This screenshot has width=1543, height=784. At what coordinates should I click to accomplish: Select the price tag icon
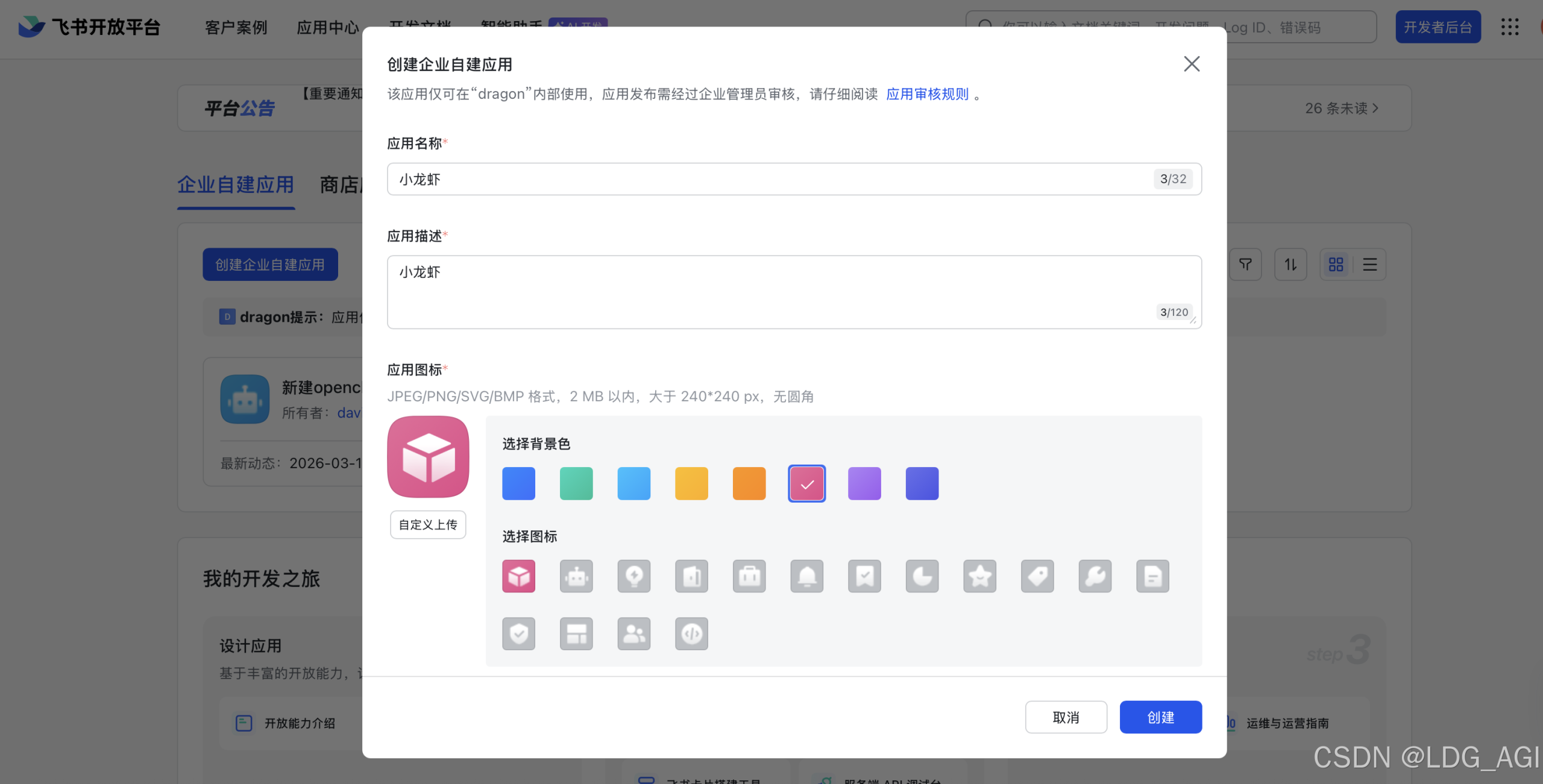pyautogui.click(x=1037, y=576)
